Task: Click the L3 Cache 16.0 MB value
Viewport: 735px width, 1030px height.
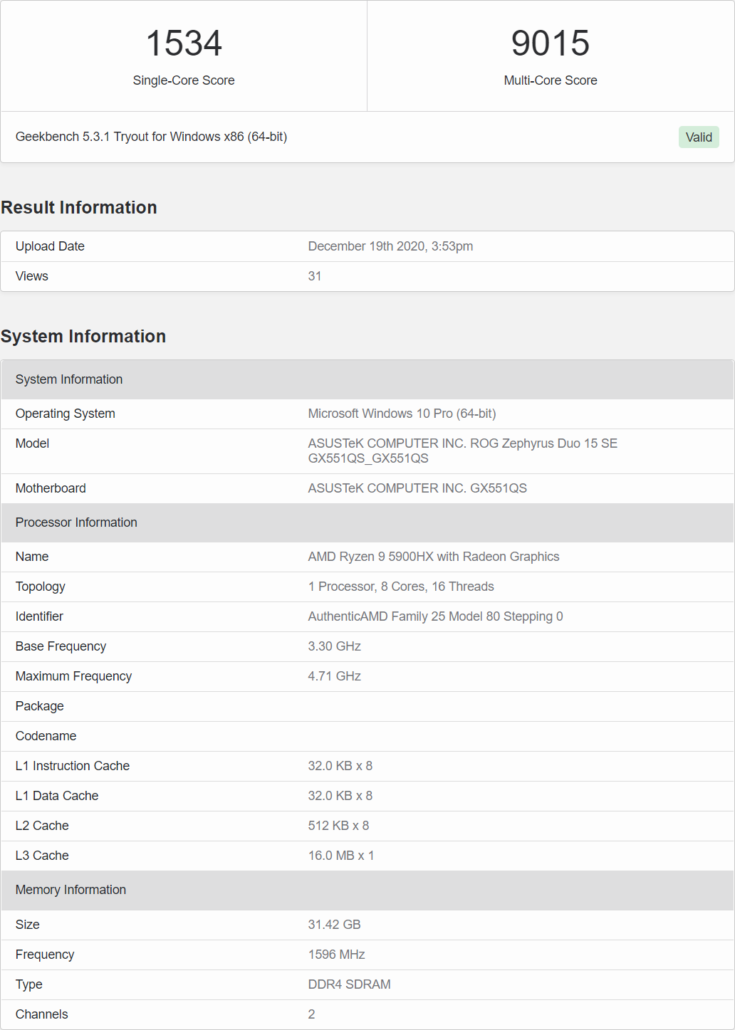Action: tap(341, 855)
